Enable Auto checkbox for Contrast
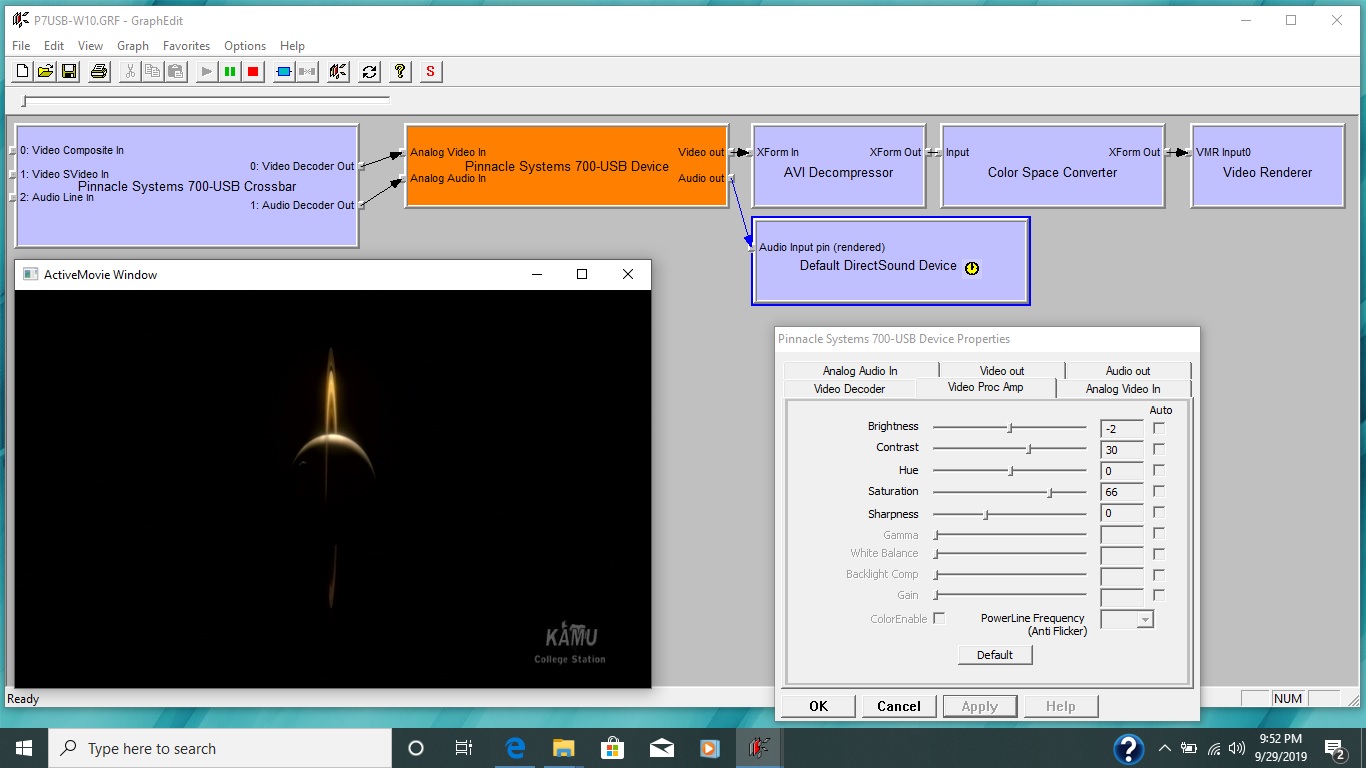 [1159, 448]
